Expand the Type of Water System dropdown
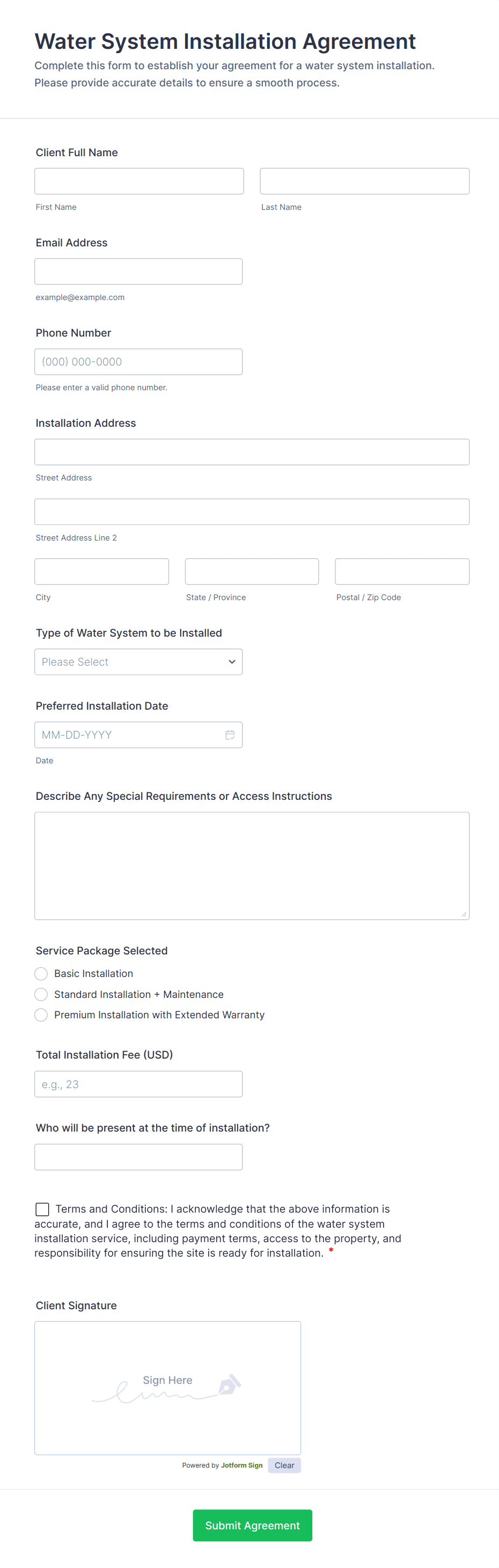Image resolution: width=499 pixels, height=1568 pixels. 138,662
